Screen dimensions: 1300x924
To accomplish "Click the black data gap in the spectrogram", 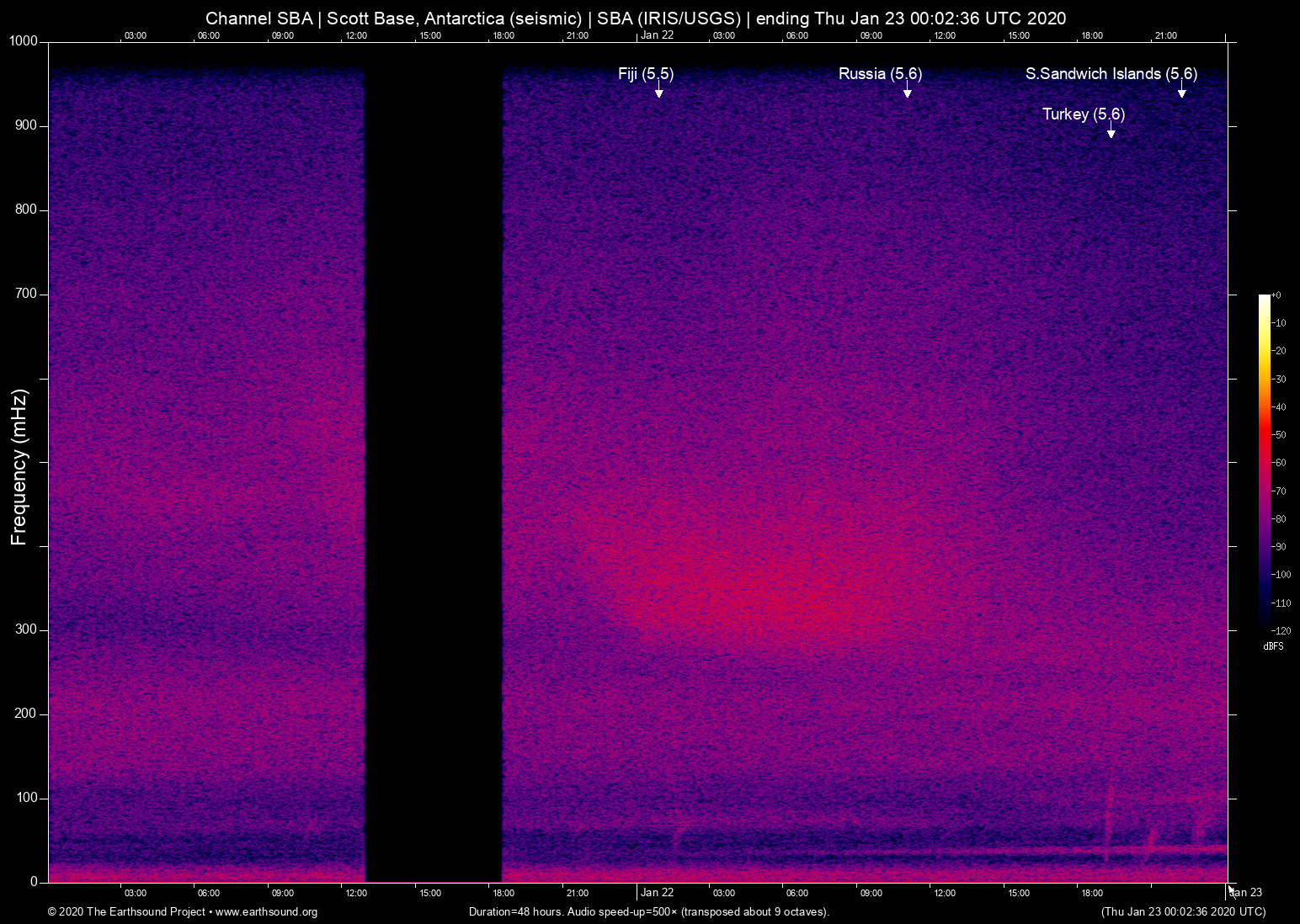I will coord(433,463).
